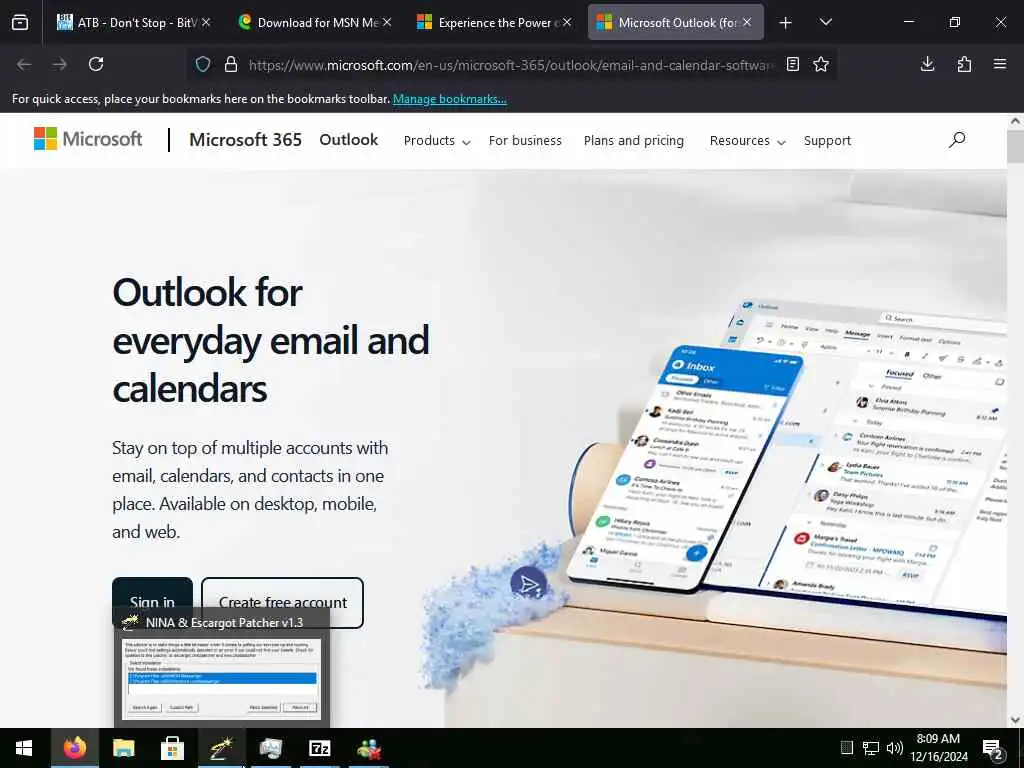Close the Download for MSN tab
1024x768 pixels.
point(387,22)
